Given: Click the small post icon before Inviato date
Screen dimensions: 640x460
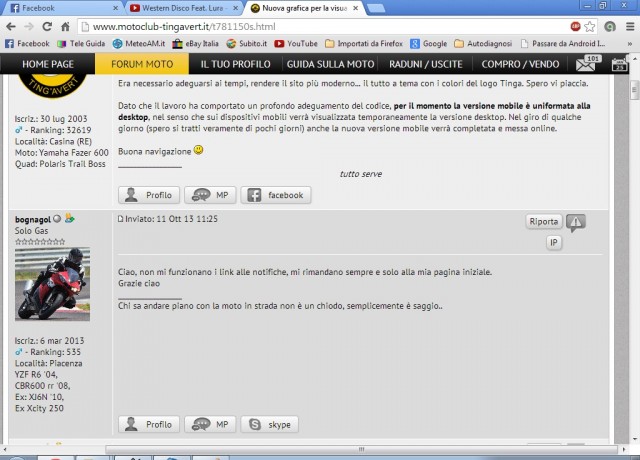Looking at the screenshot, I should click(120, 219).
